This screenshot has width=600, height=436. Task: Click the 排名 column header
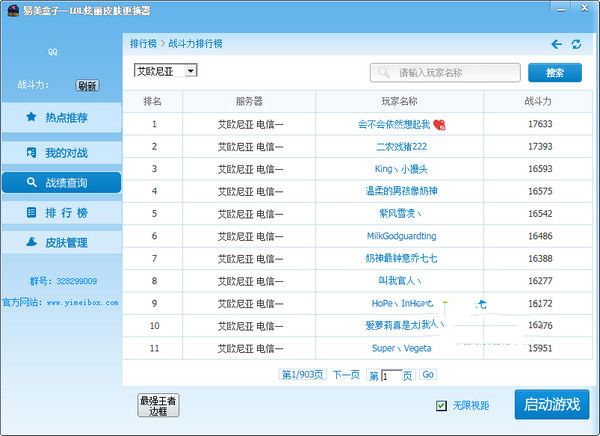[x=152, y=101]
